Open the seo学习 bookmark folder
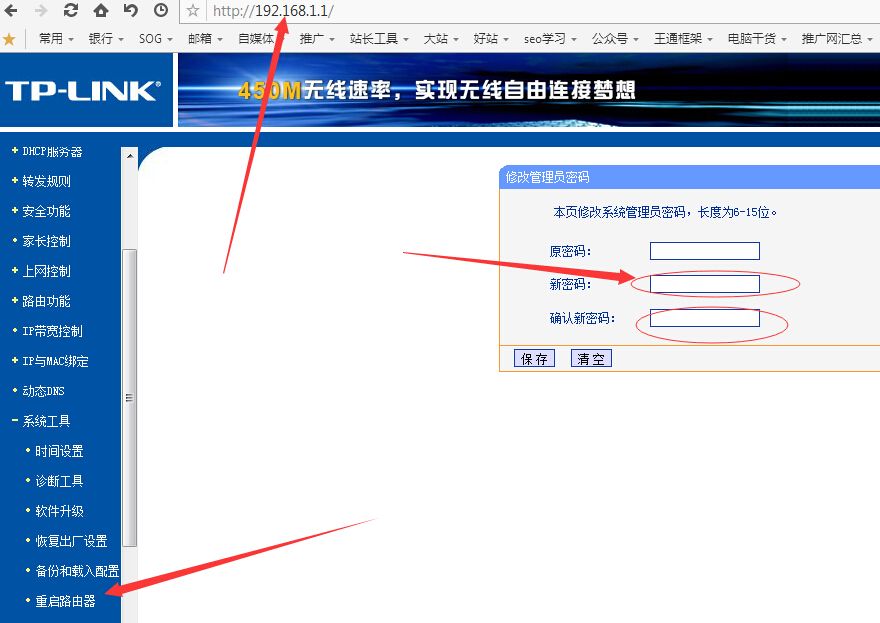Screen dimensions: 880x623 point(550,39)
